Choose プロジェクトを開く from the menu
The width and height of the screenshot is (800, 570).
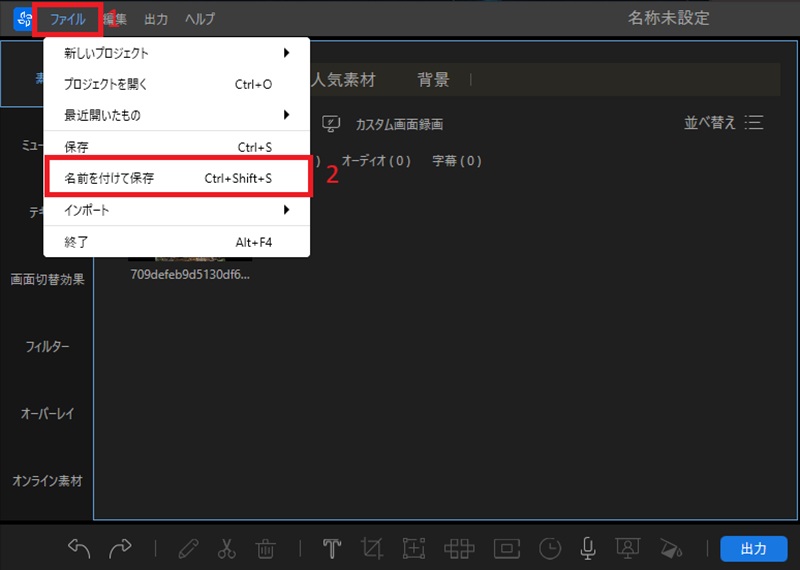pyautogui.click(x=177, y=84)
